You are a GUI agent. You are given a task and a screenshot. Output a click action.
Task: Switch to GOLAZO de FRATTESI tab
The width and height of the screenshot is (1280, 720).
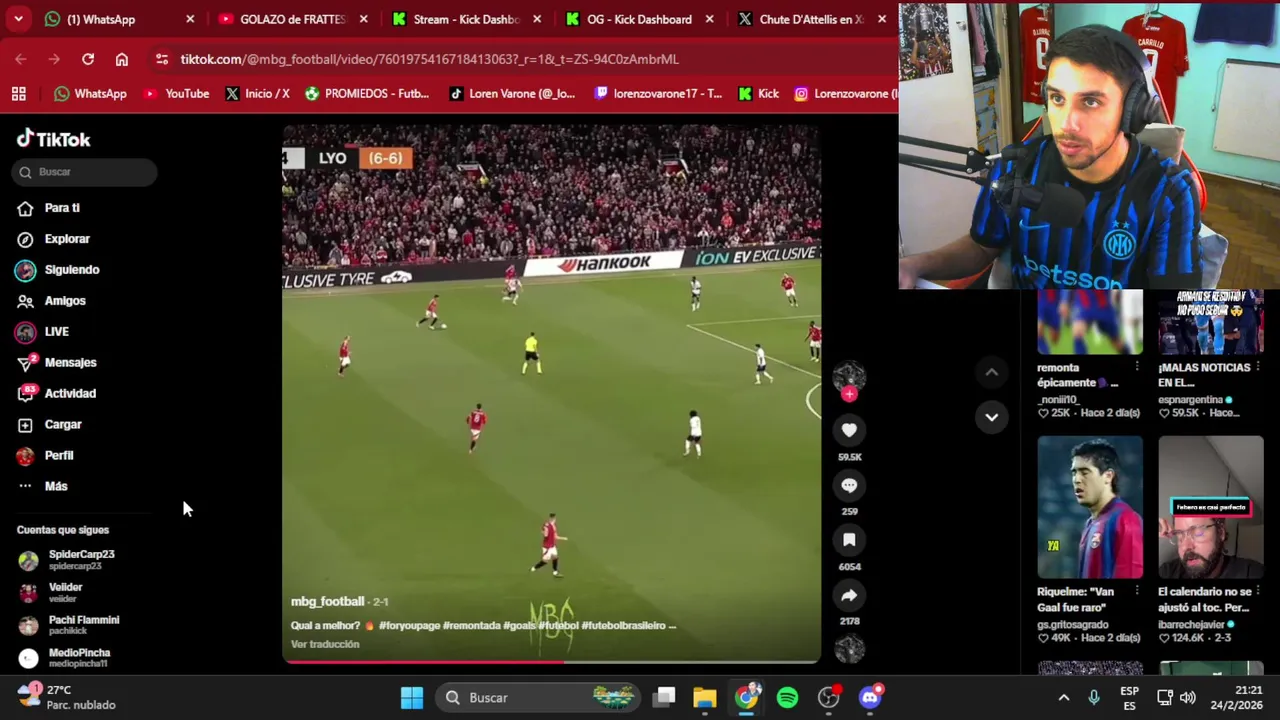pos(292,19)
